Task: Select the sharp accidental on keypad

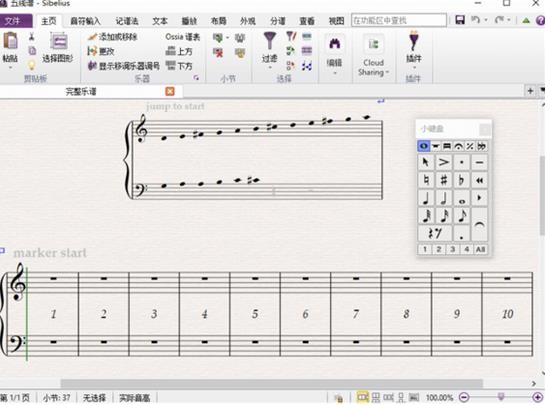Action: (x=444, y=180)
